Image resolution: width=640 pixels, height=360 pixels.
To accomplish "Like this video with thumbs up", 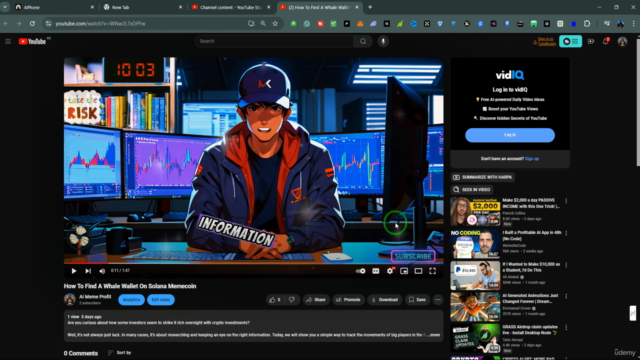I will pos(275,300).
